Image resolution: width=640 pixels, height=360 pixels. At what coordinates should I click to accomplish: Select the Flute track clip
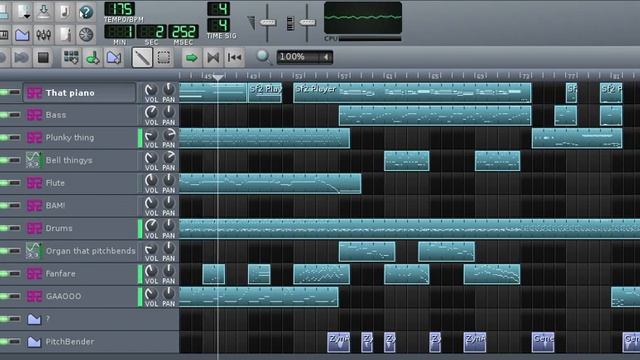coord(270,183)
